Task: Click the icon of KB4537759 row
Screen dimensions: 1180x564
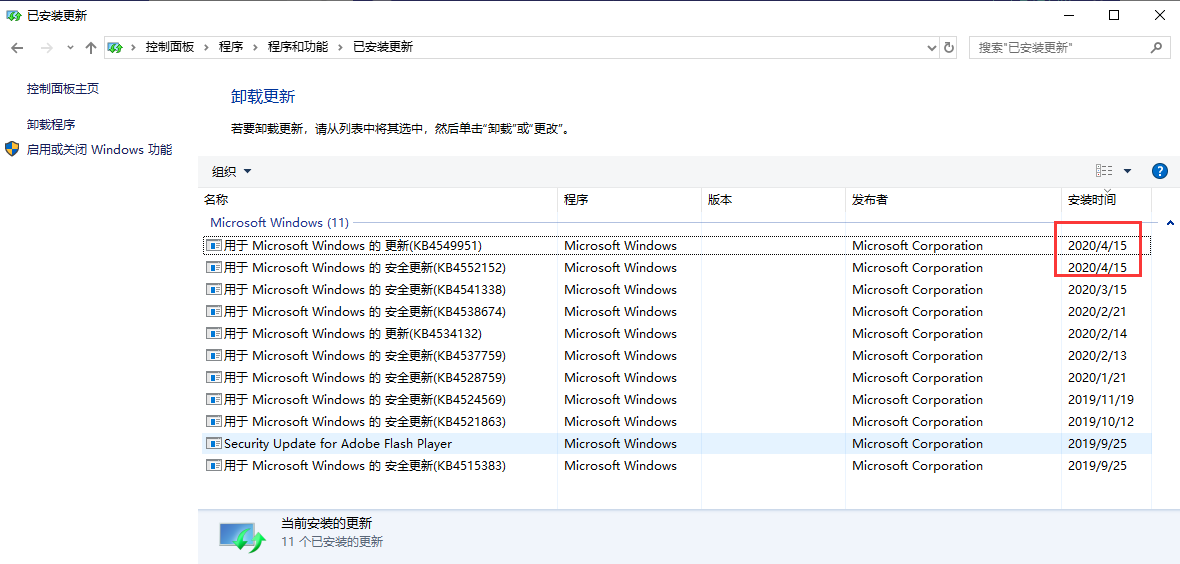Action: click(214, 355)
